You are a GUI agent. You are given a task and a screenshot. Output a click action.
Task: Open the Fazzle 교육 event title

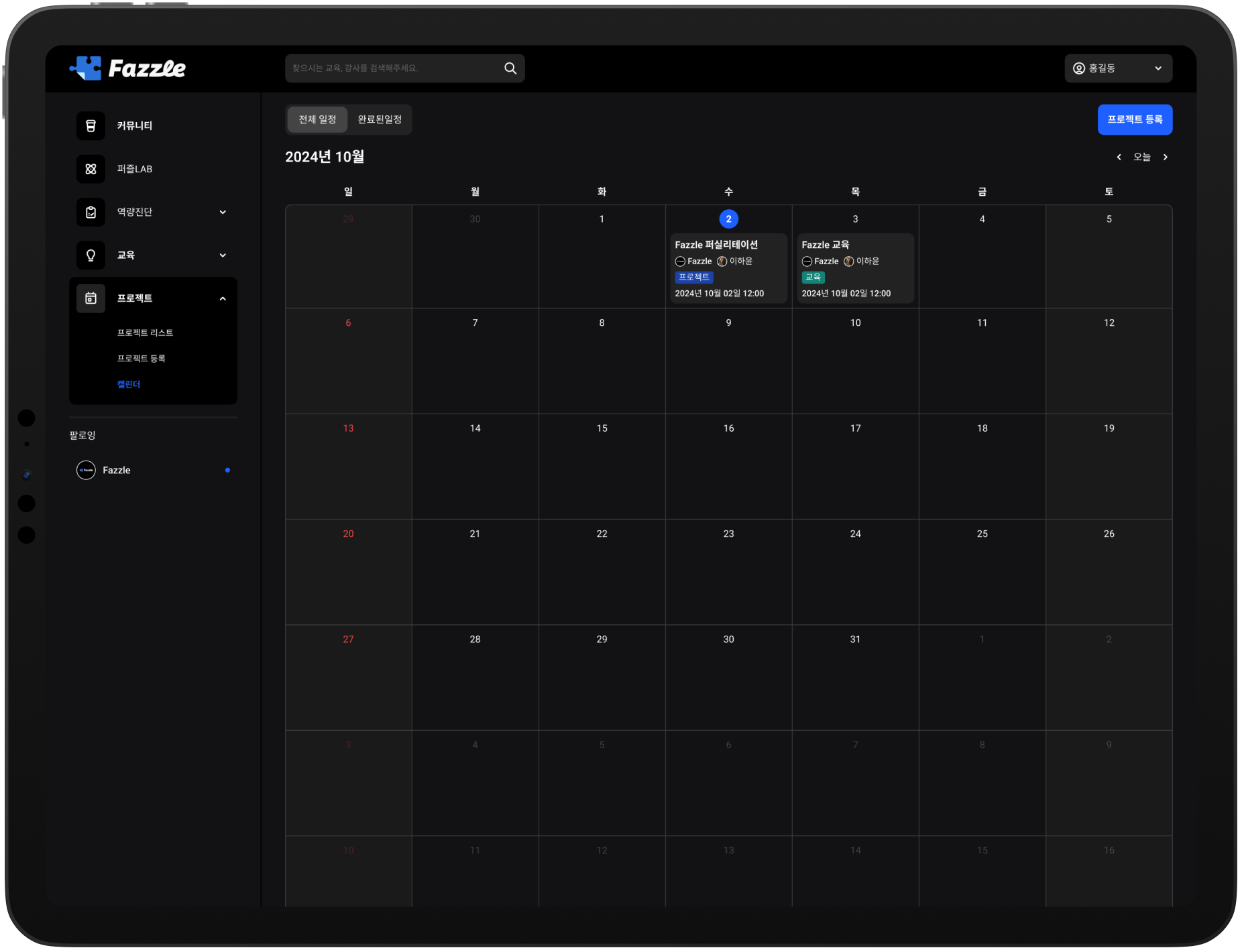(x=826, y=245)
